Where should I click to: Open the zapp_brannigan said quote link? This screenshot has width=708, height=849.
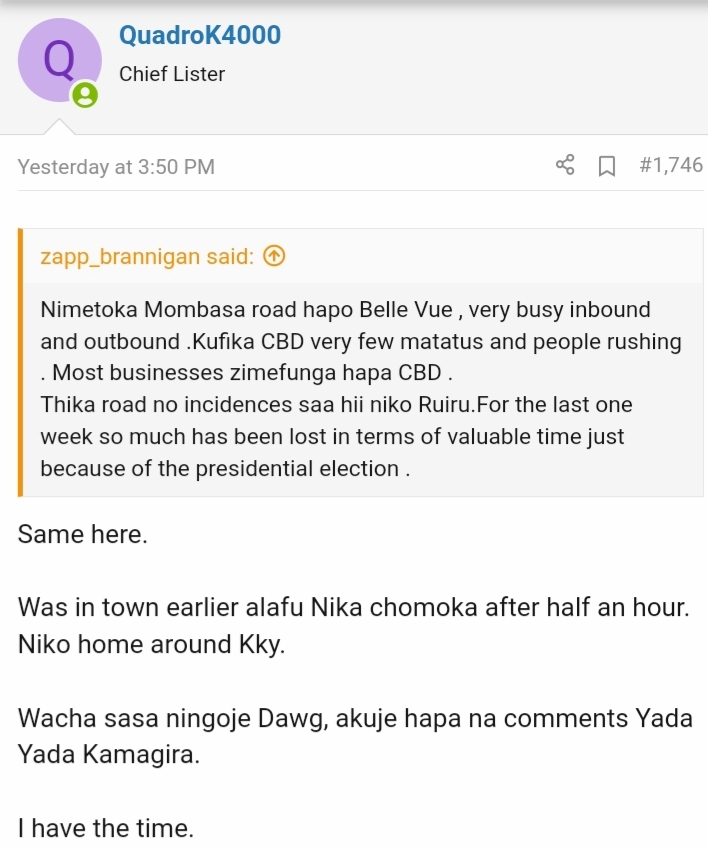click(147, 256)
